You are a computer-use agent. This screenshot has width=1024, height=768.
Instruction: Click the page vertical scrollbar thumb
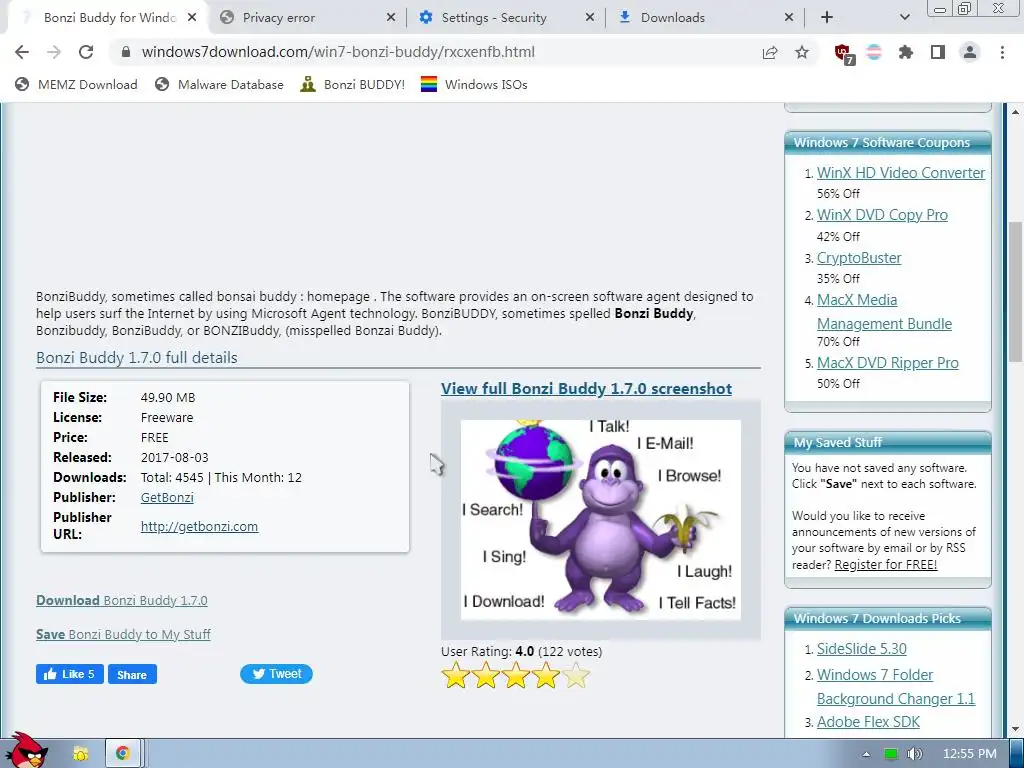pyautogui.click(x=1015, y=291)
